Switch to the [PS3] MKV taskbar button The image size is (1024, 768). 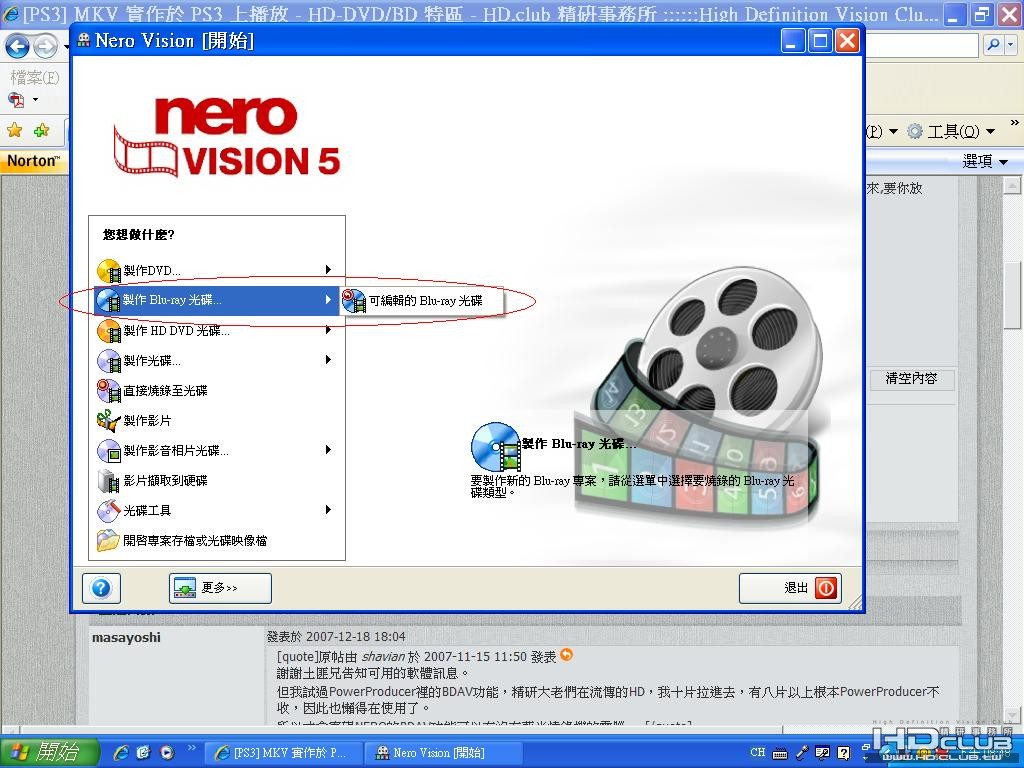(283, 753)
